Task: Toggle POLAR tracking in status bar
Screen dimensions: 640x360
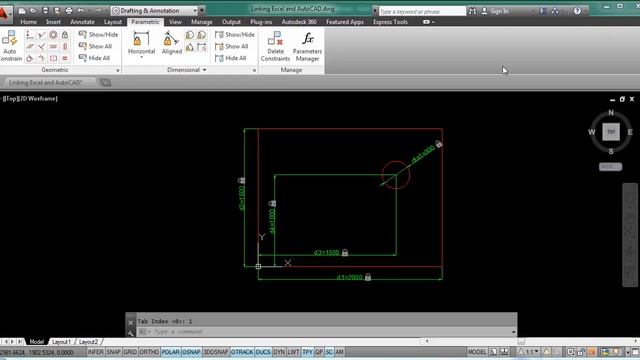Action: click(x=170, y=352)
